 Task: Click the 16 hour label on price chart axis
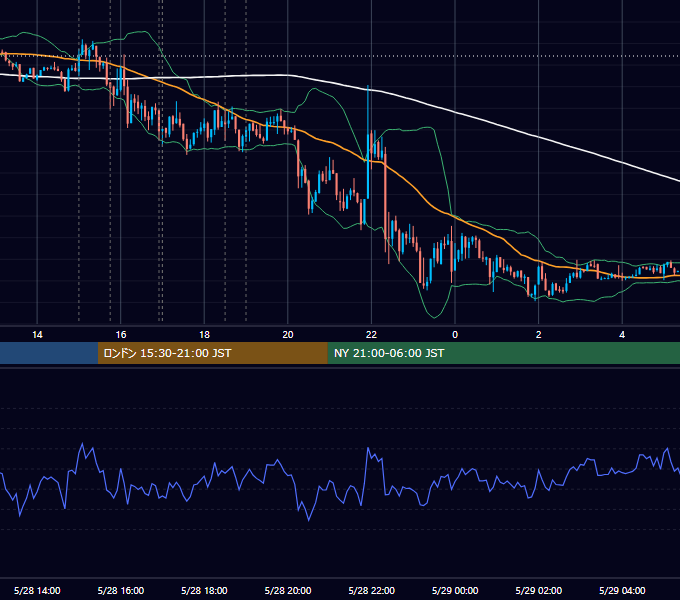[x=121, y=335]
